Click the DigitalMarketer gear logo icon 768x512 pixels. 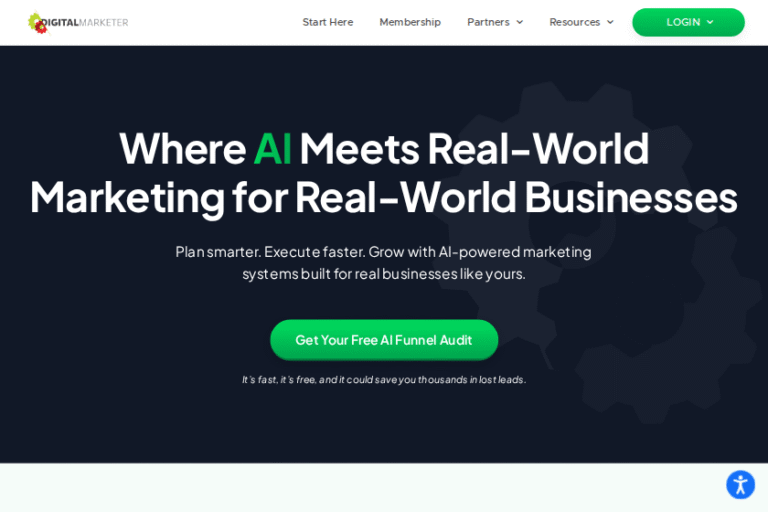[x=38, y=23]
